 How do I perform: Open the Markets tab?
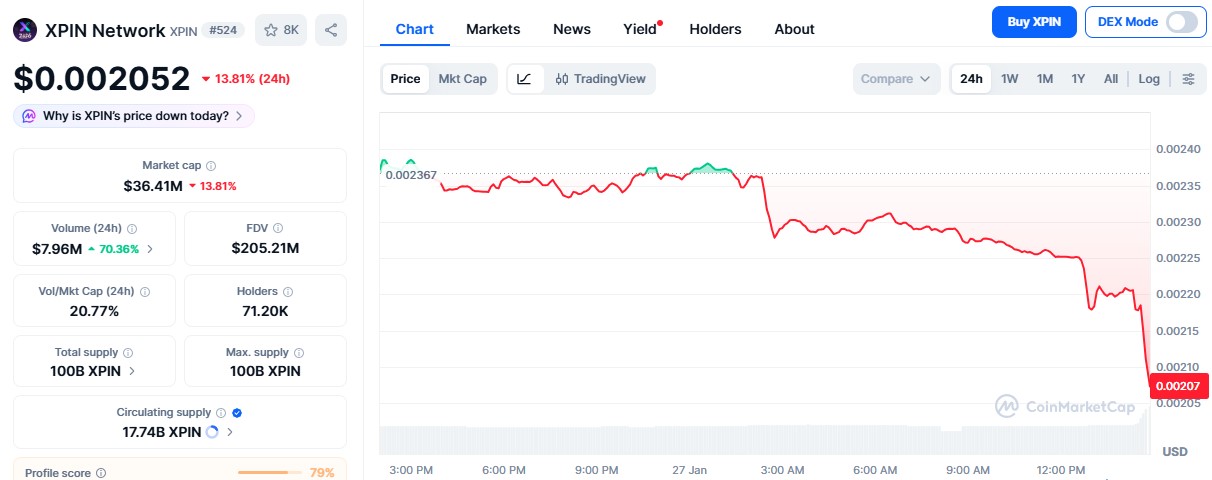(493, 29)
